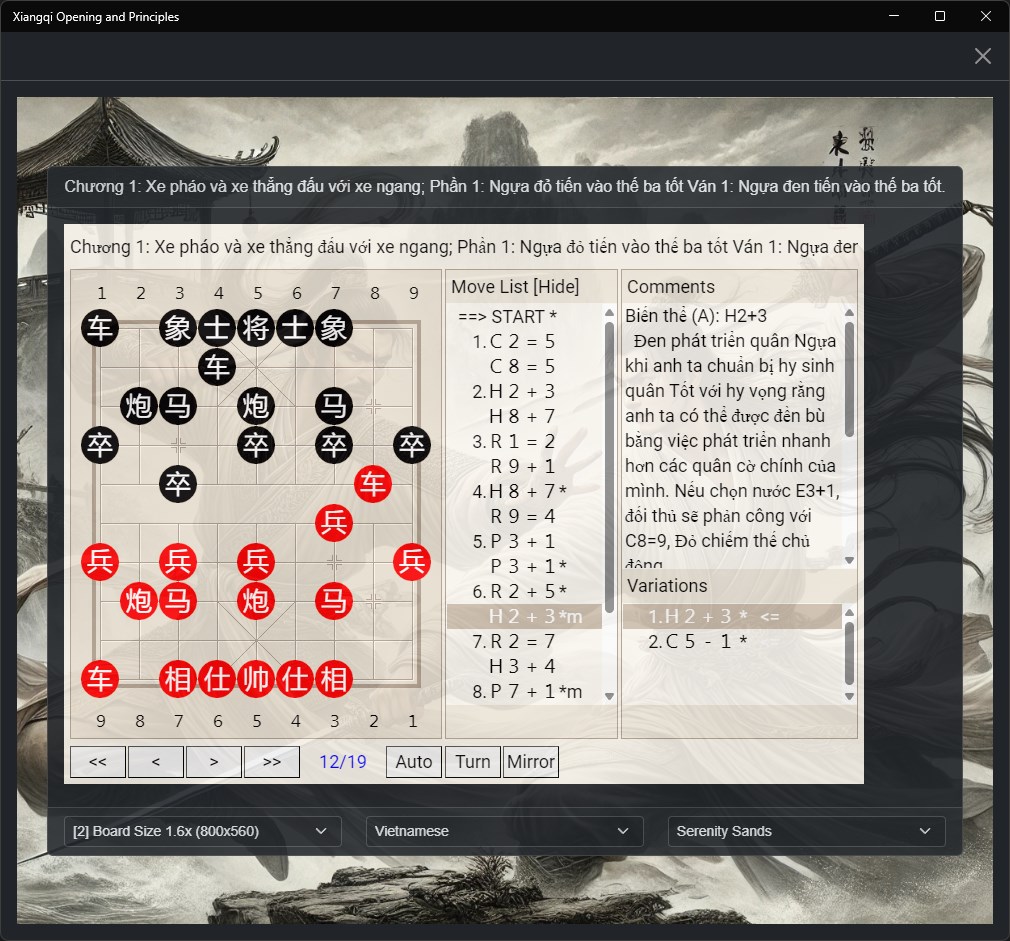Select highlighted move 'H 2 + 3 *m'
1010x941 pixels.
(x=524, y=616)
